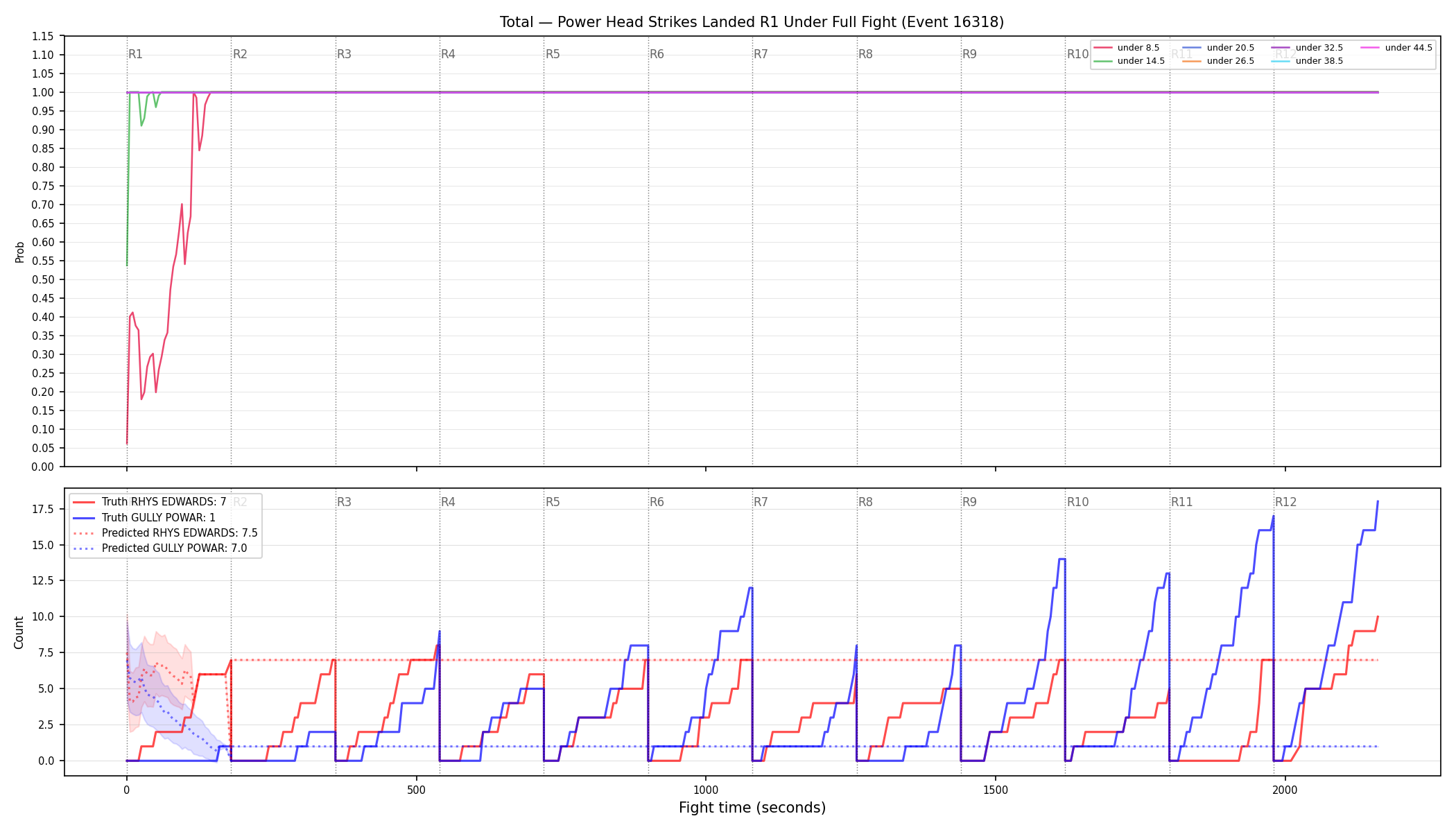
Task: Click the green line swatch beside 'under 14.5'
Action: [1103, 61]
